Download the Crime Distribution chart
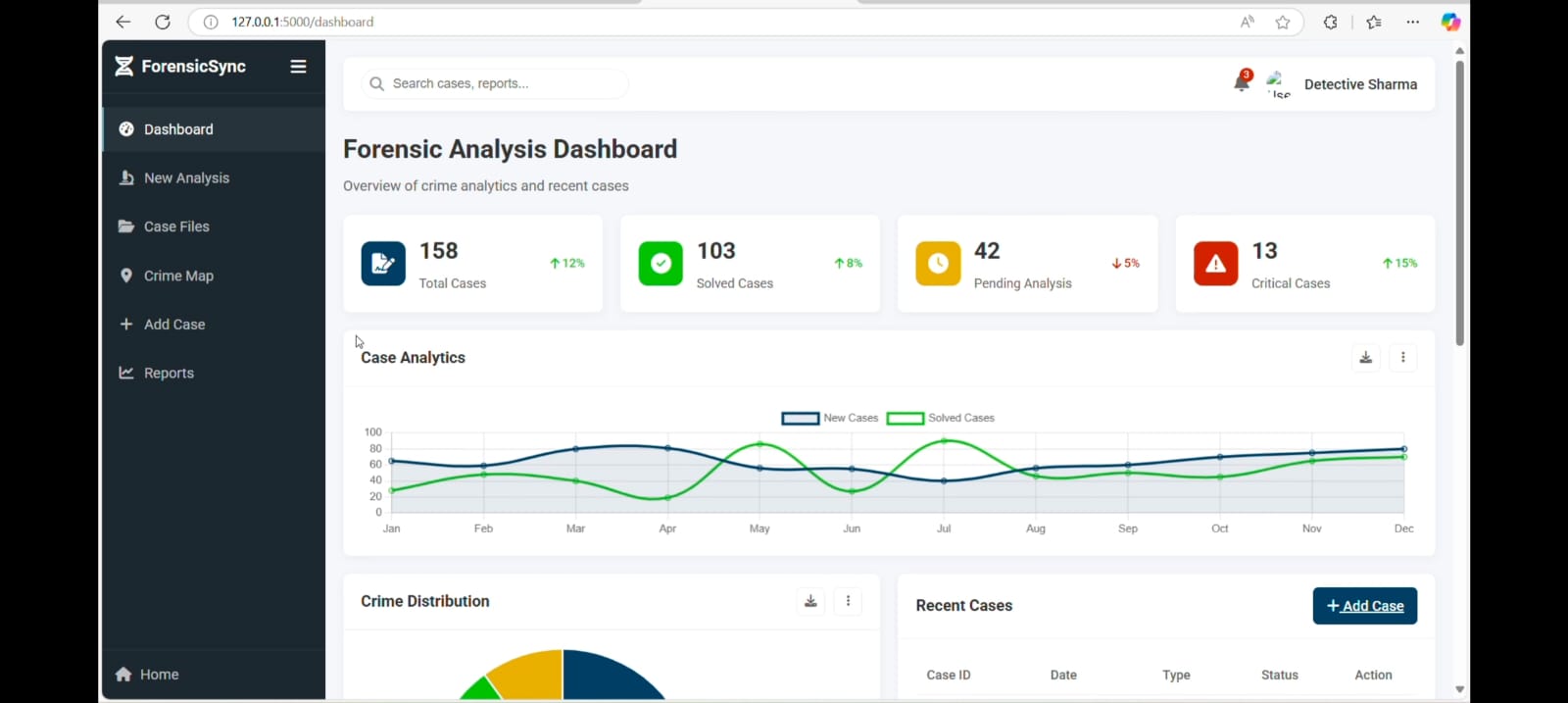 point(810,601)
